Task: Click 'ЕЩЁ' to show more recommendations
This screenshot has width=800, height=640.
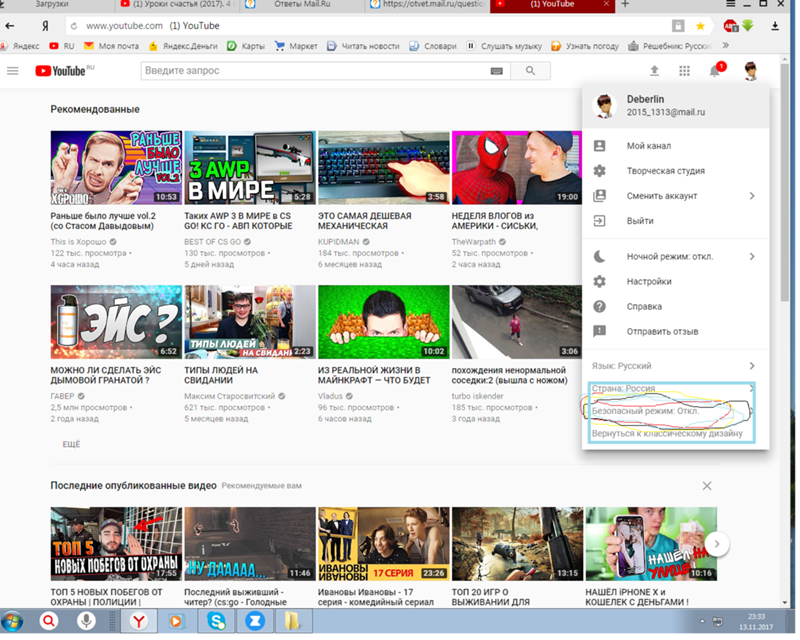Action: pyautogui.click(x=71, y=445)
